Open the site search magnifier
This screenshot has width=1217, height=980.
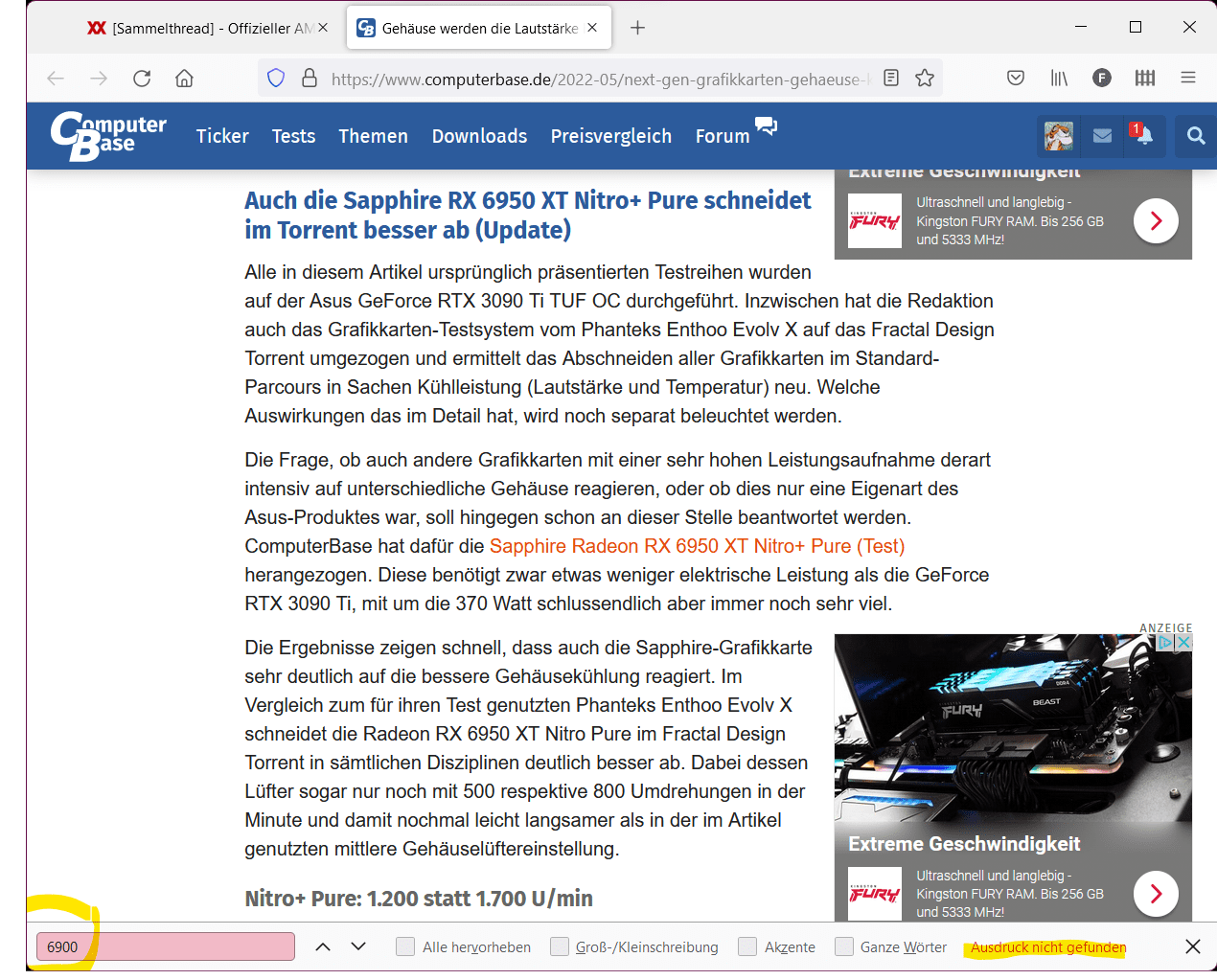(x=1196, y=136)
